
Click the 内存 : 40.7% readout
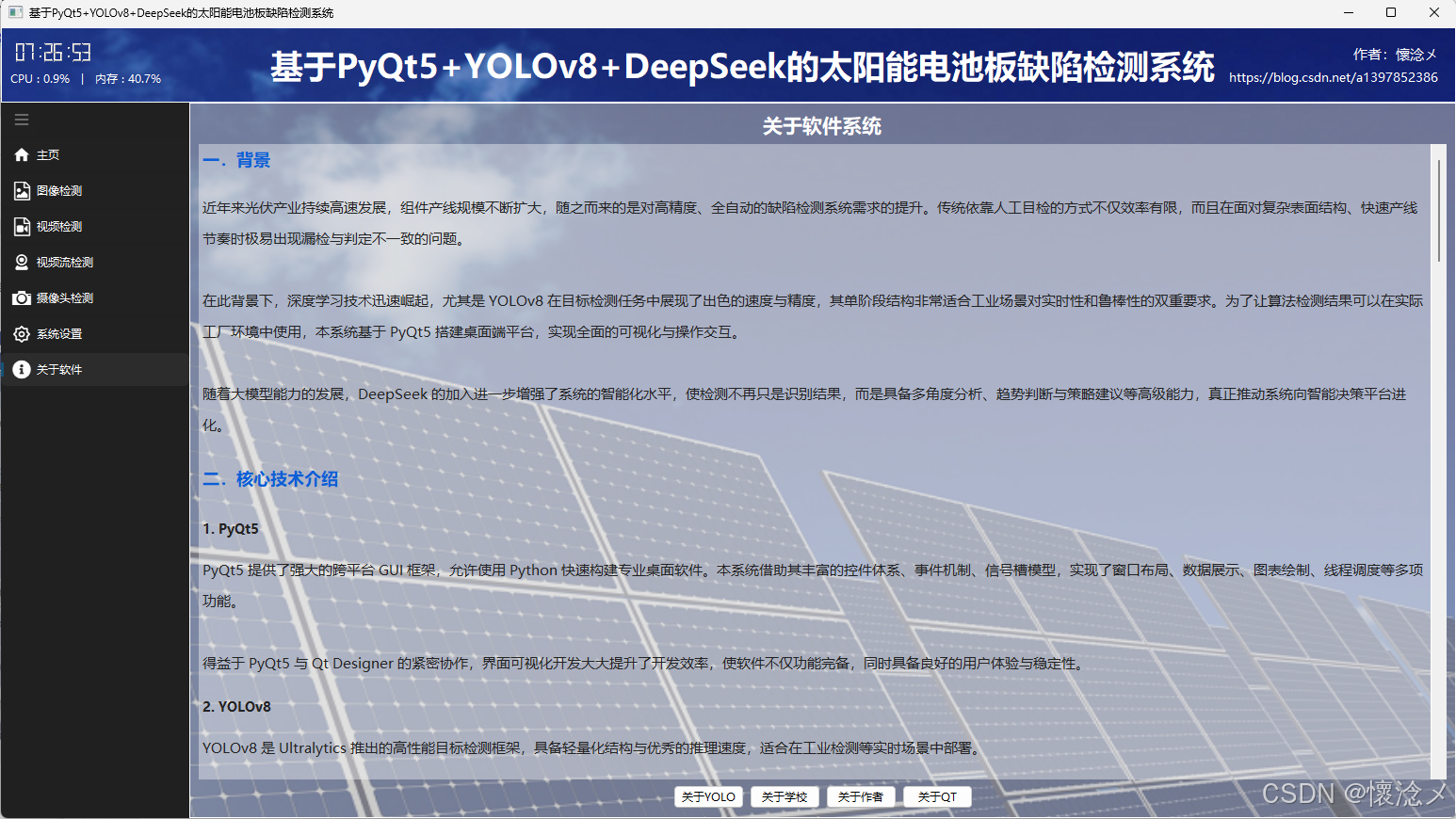128,79
